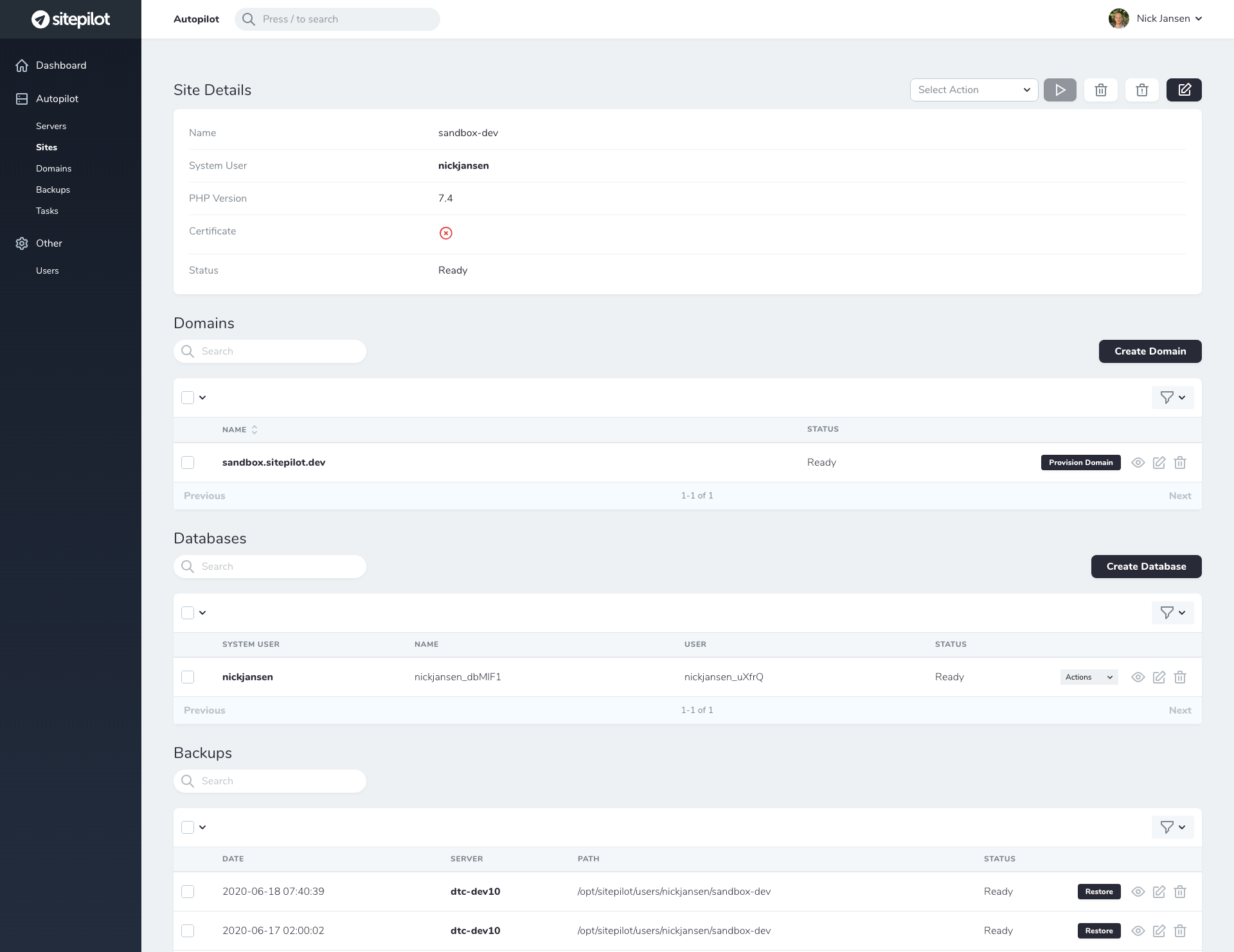1234x952 pixels.
Task: Open Backups in the sidebar
Action: click(53, 190)
